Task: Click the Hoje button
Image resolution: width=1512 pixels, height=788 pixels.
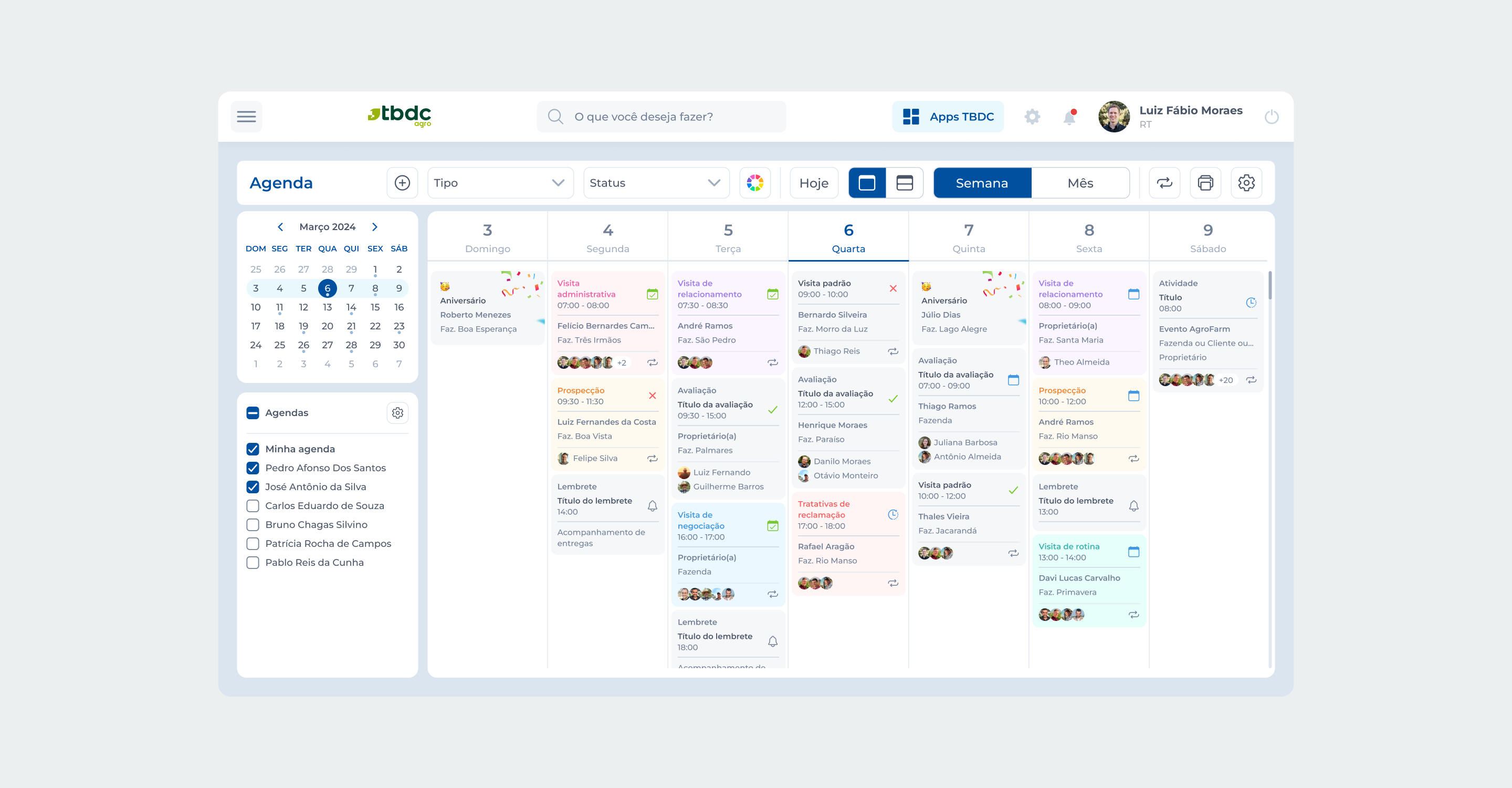Action: coord(814,183)
